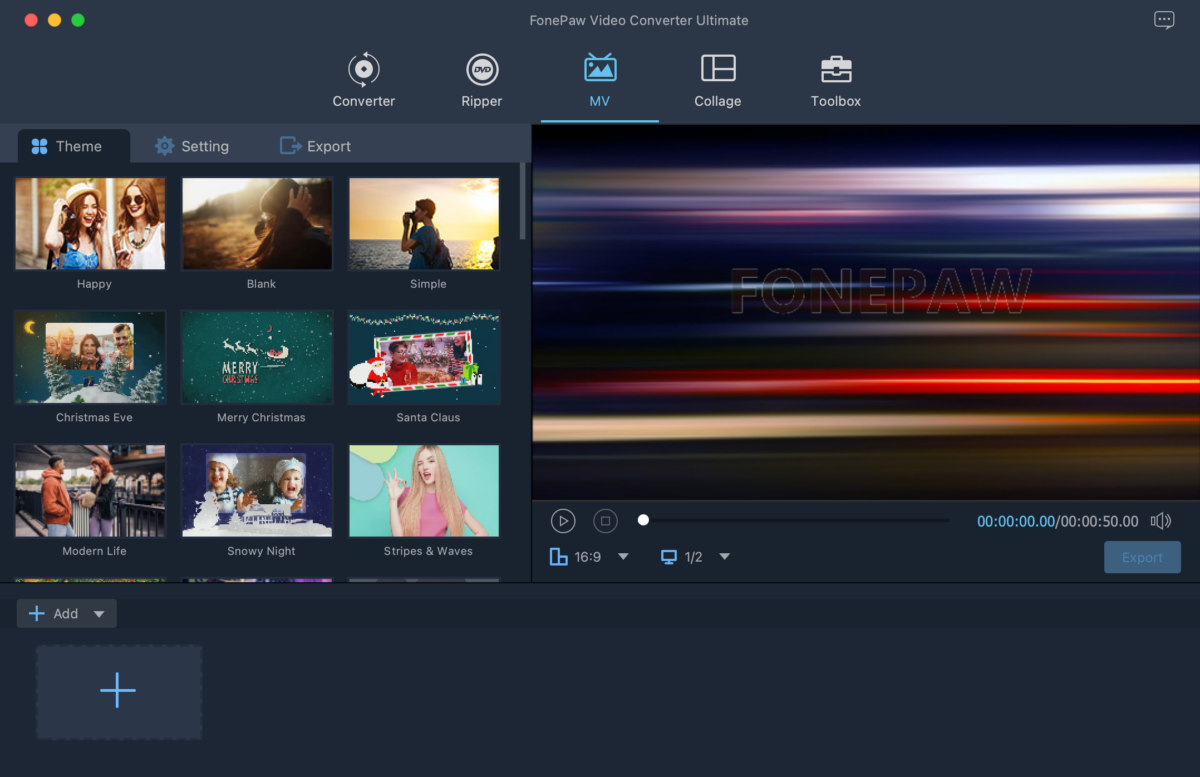Choose the Happy theme thumbnail
1200x777 pixels.
[90, 224]
